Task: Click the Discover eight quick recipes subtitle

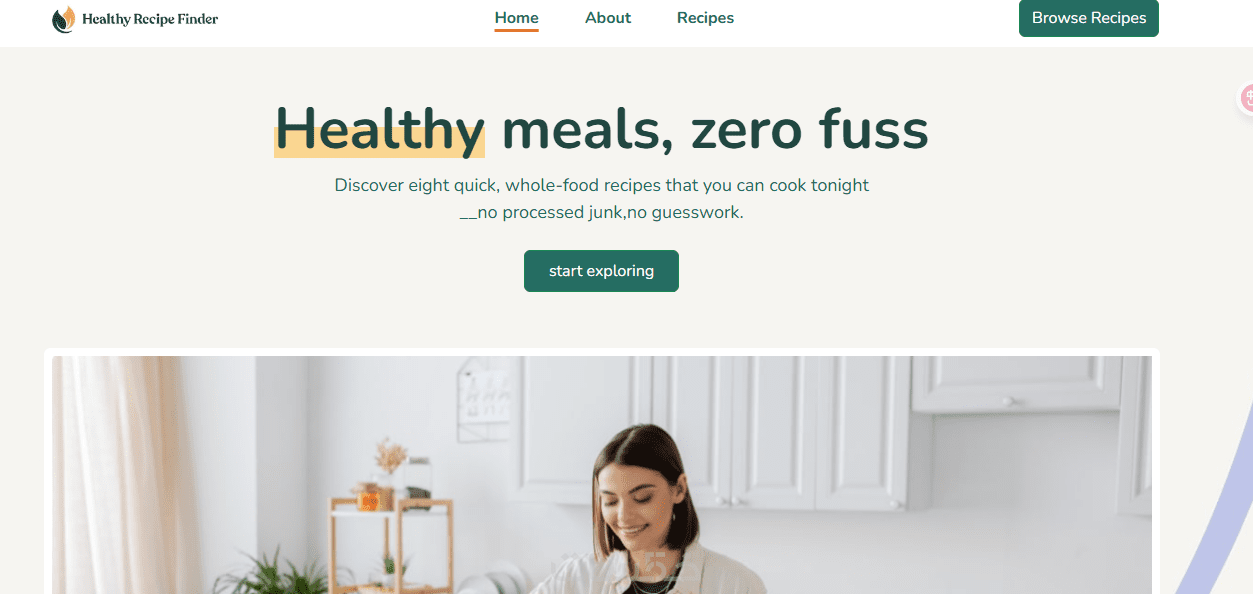Action: (601, 185)
